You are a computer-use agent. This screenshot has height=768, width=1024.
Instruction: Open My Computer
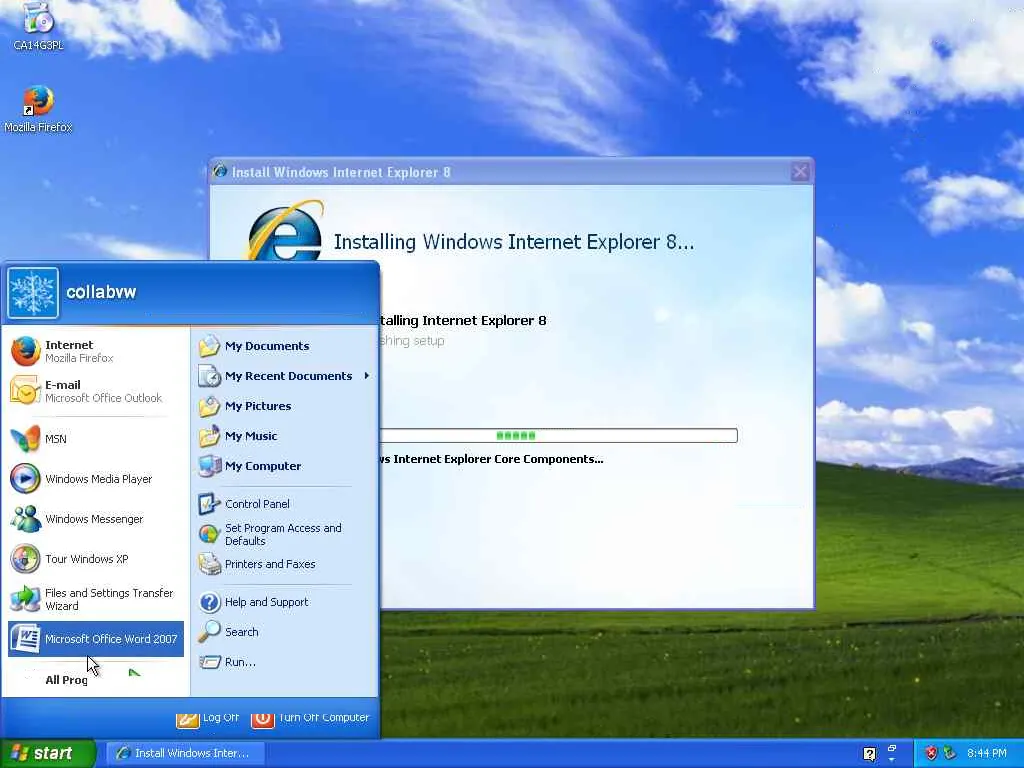(x=285, y=466)
